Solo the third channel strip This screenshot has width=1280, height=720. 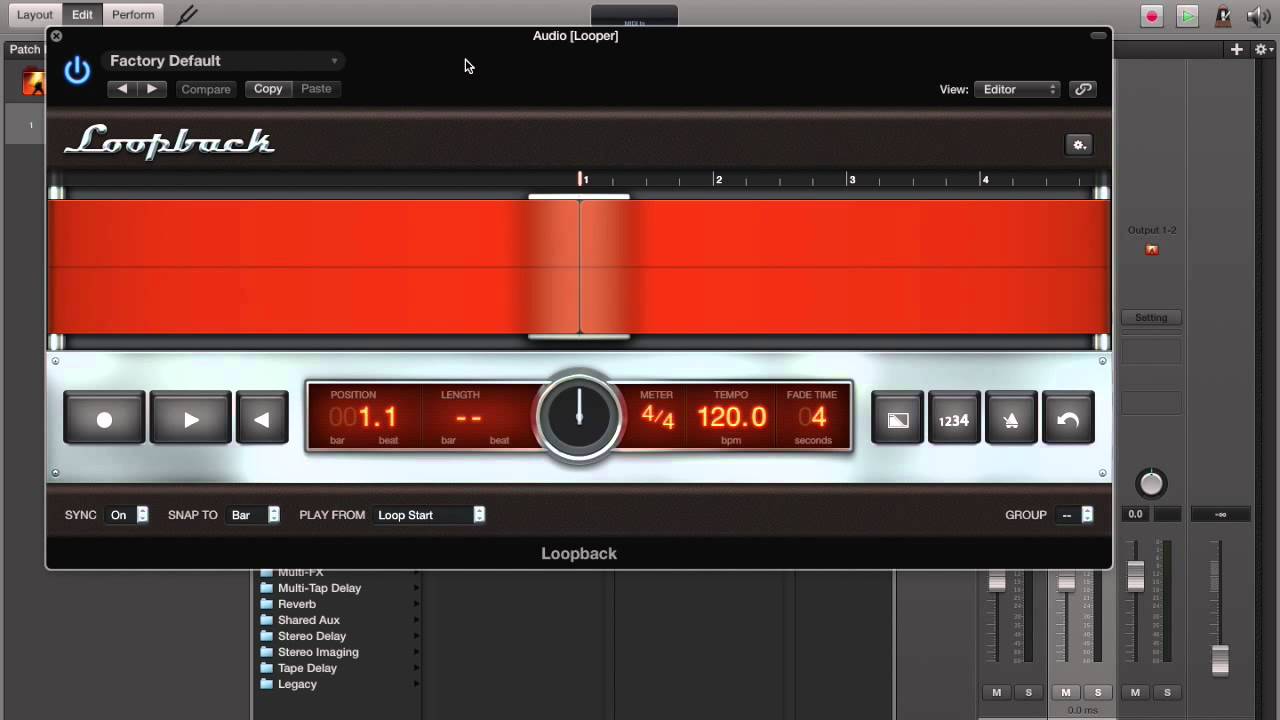pyautogui.click(x=1167, y=692)
